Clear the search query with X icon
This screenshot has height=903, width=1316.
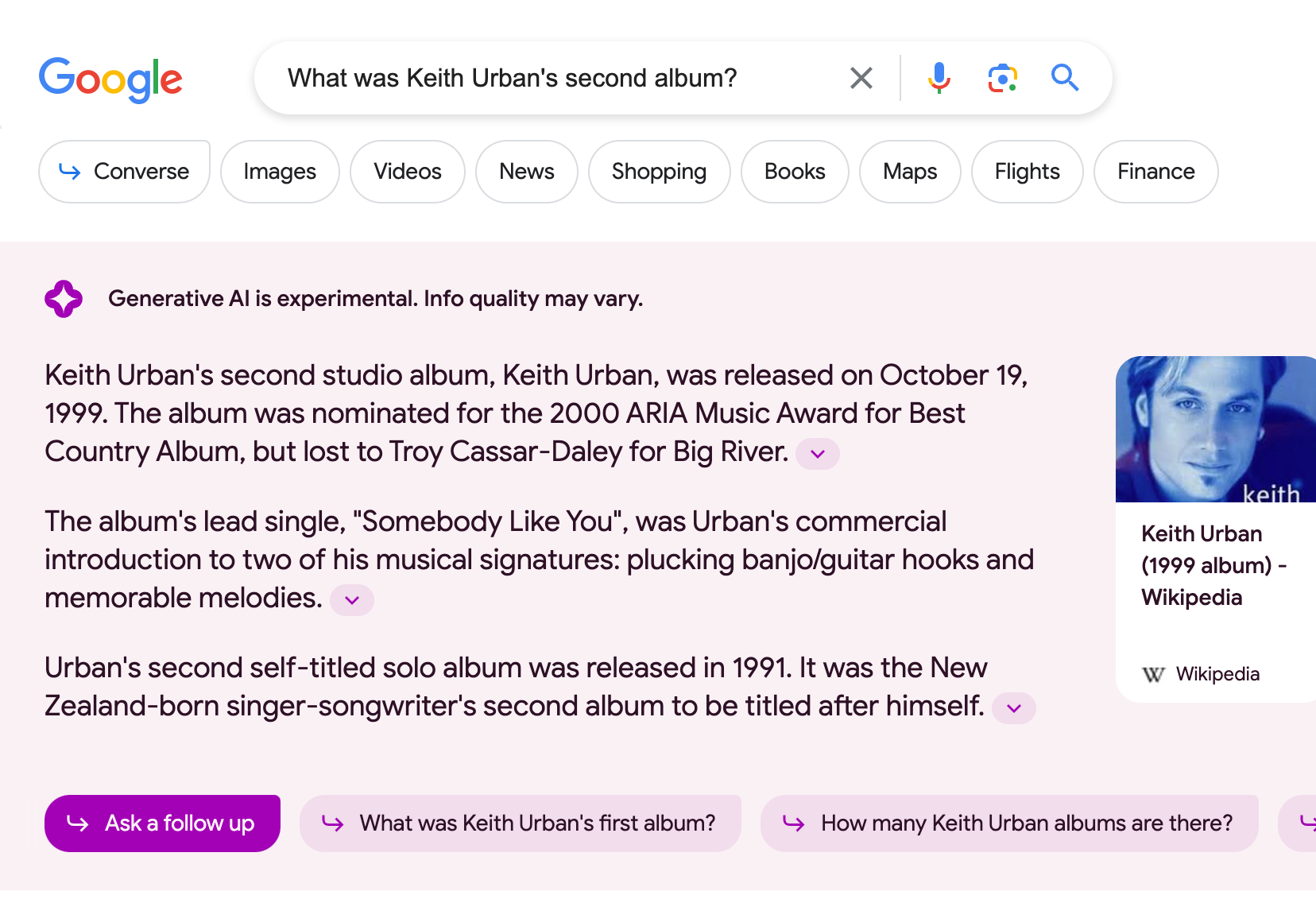[861, 78]
